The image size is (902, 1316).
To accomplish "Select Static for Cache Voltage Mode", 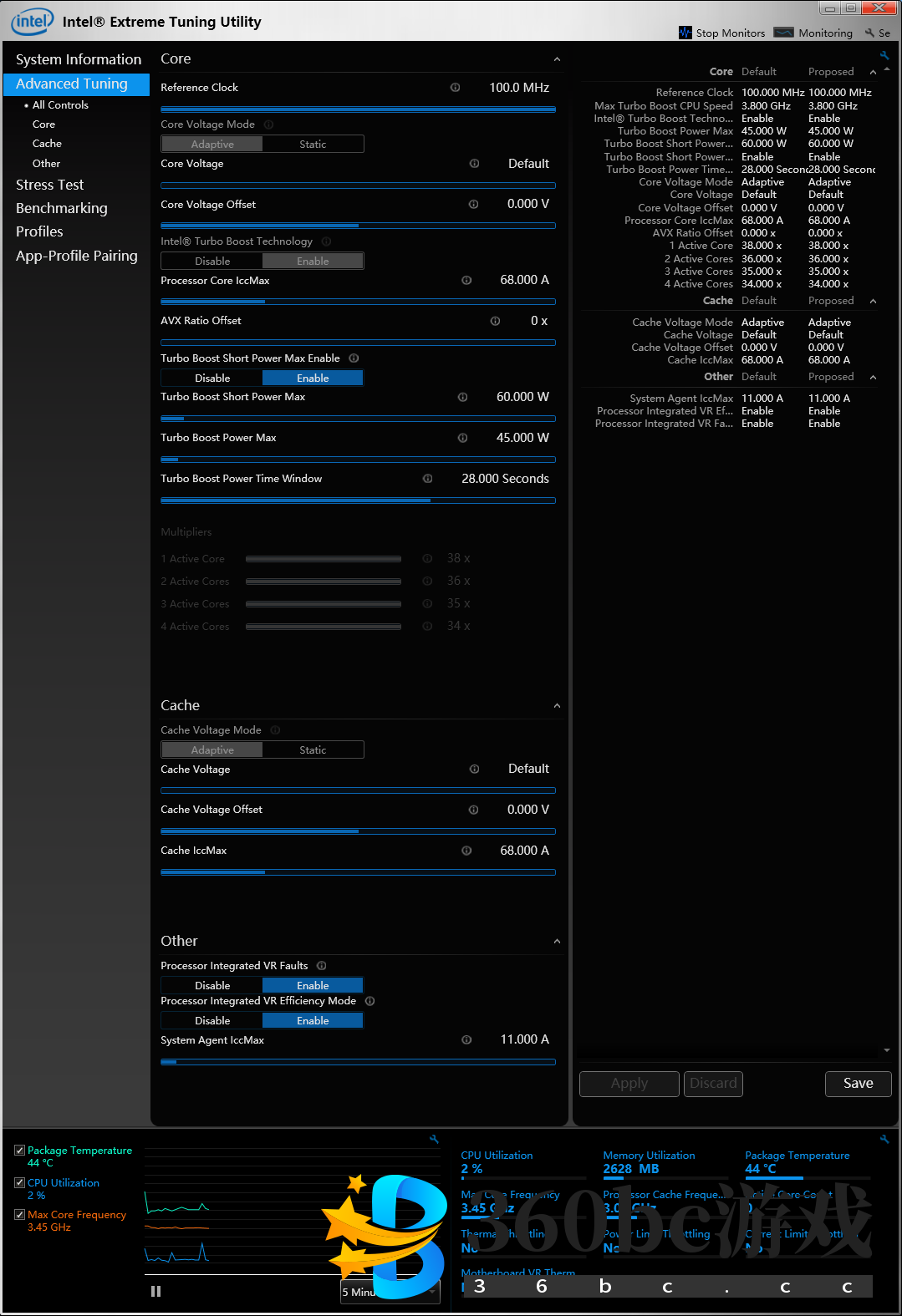I will pyautogui.click(x=313, y=750).
